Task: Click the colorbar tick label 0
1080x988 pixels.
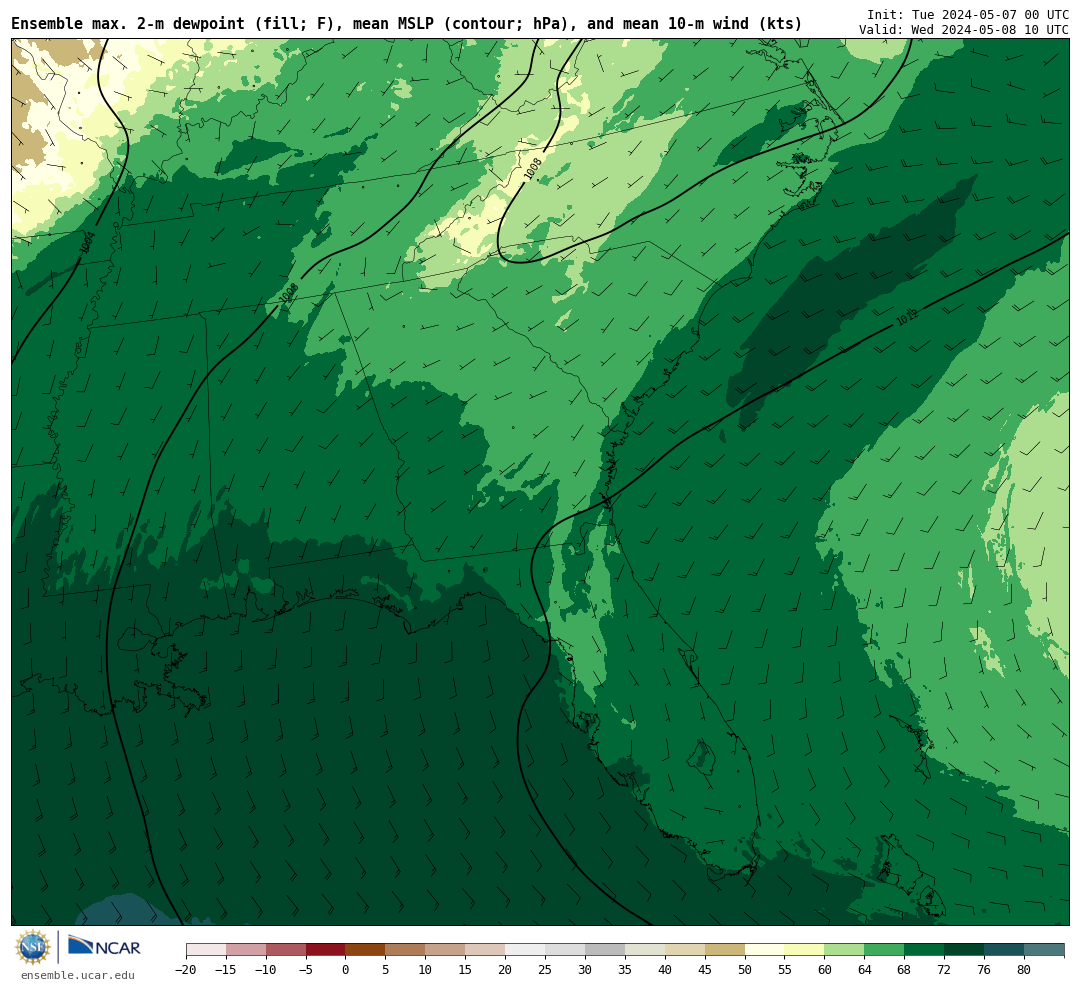Action: pyautogui.click(x=346, y=969)
